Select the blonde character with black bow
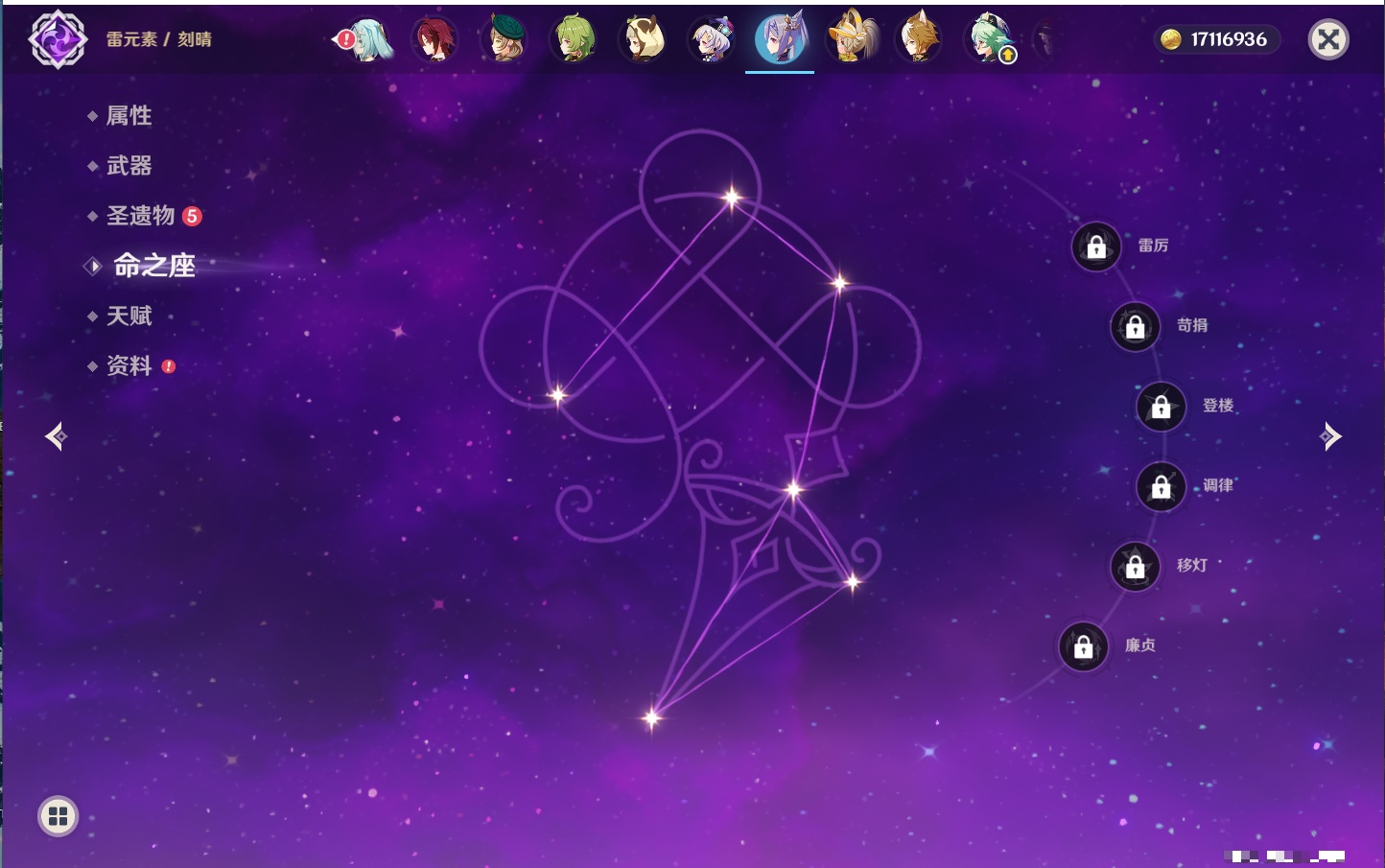1385x868 pixels. coord(643,39)
